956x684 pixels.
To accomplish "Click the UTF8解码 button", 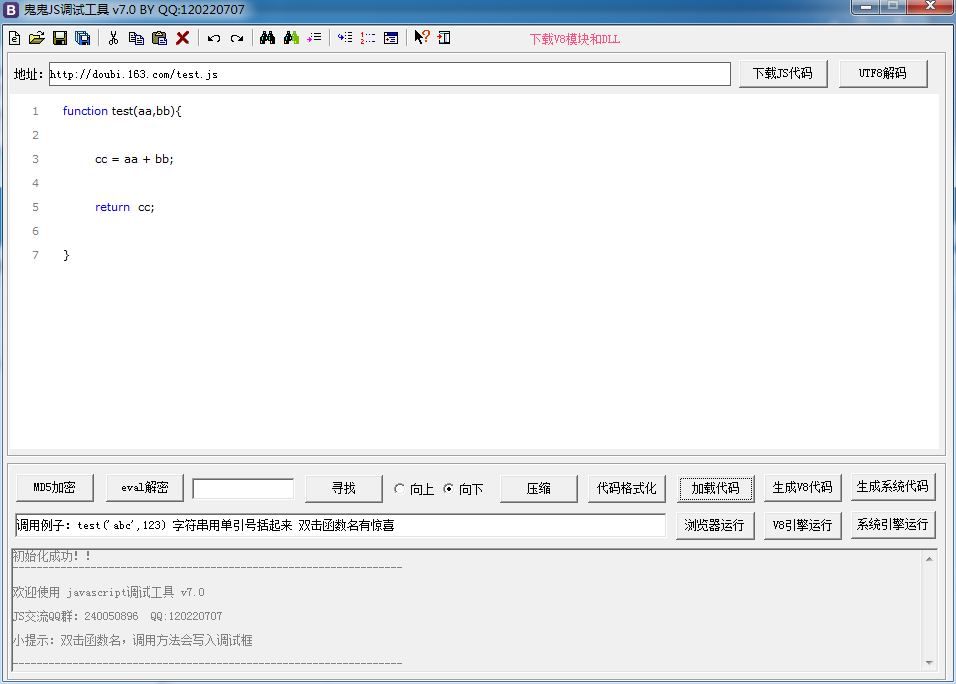I will [883, 74].
